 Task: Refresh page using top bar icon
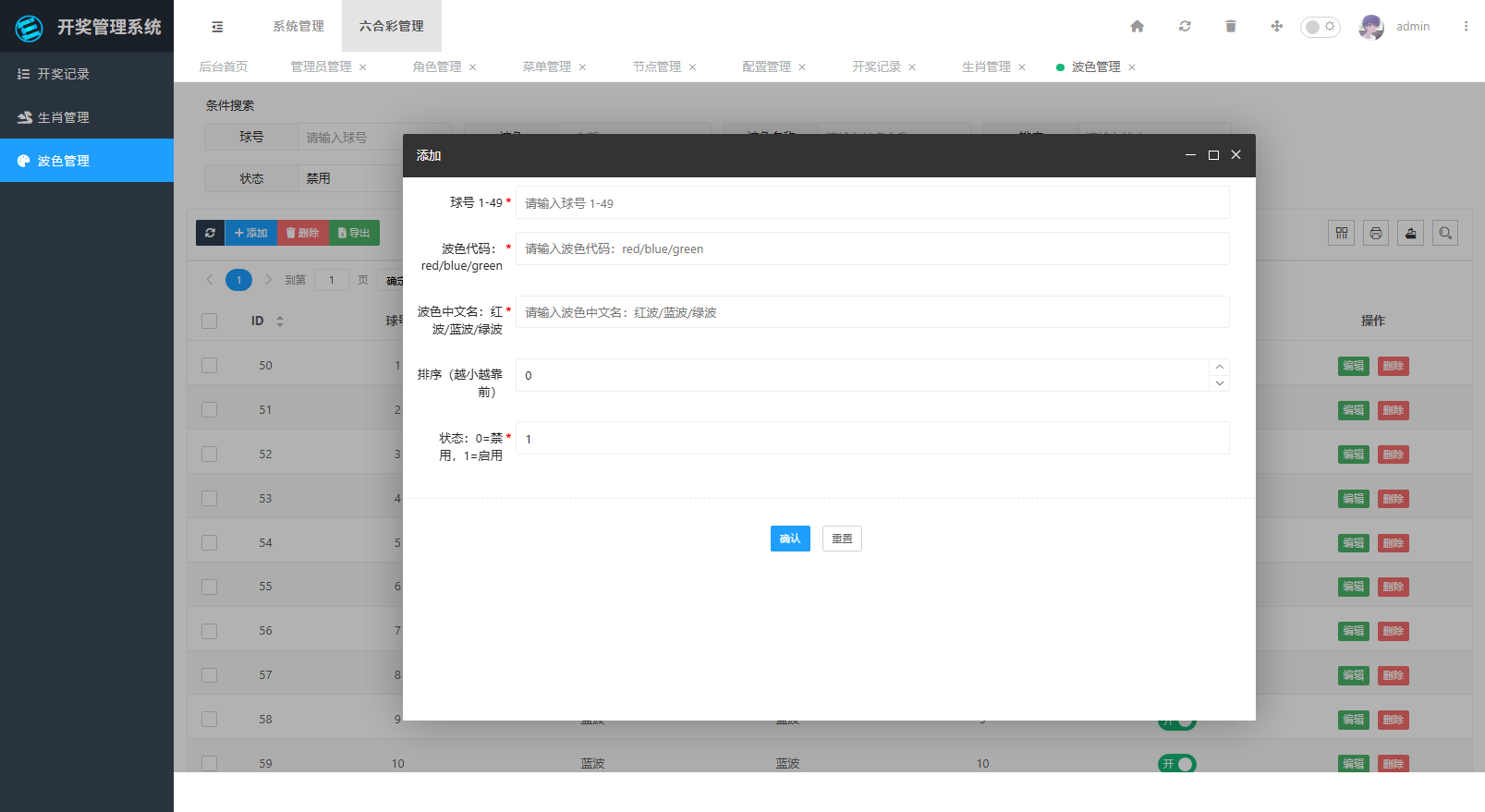click(x=1185, y=26)
